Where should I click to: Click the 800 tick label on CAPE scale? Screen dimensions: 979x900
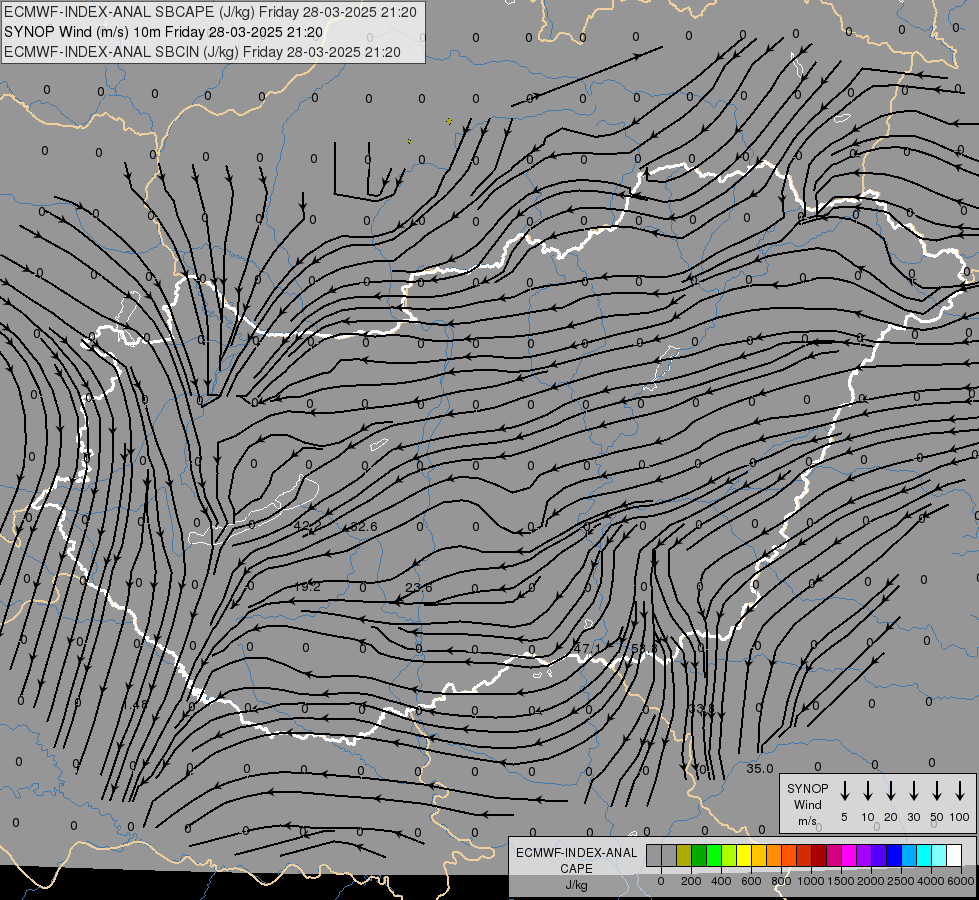coord(781,881)
